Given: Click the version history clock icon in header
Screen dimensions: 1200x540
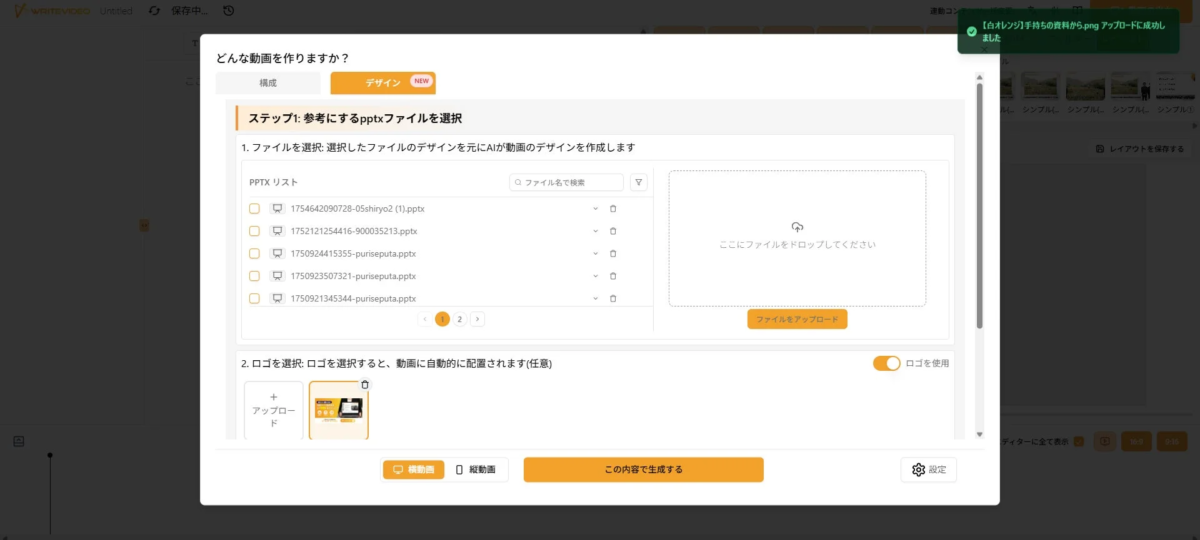Looking at the screenshot, I should [229, 11].
